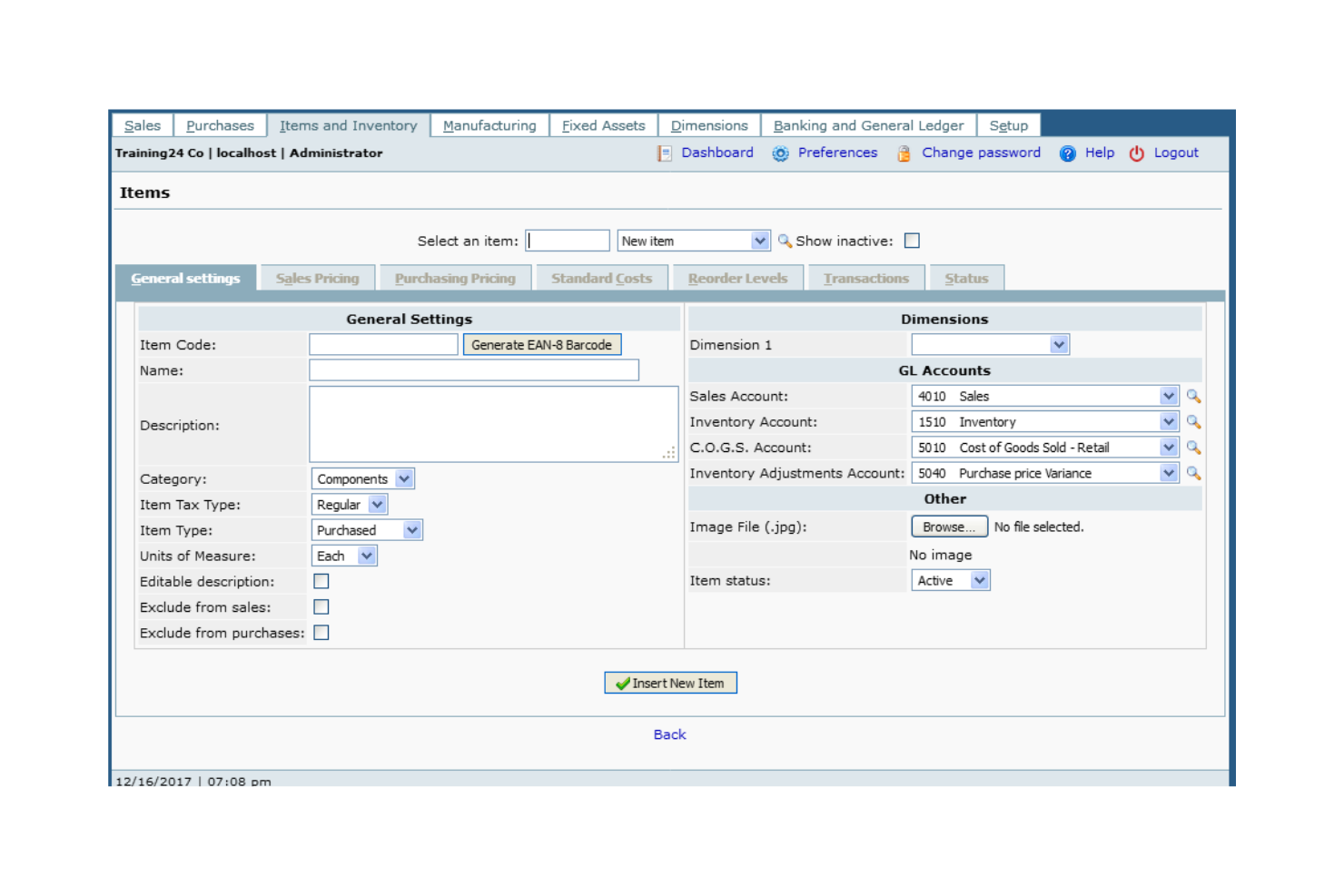Focus the Select an item text field
This screenshot has height=896, width=1344.
coord(568,241)
